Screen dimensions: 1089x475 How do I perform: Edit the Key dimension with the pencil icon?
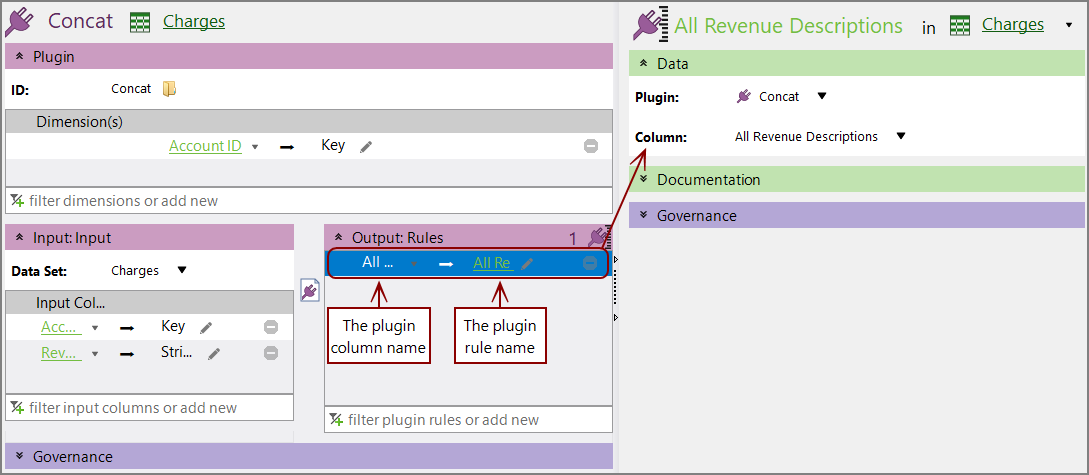[366, 147]
